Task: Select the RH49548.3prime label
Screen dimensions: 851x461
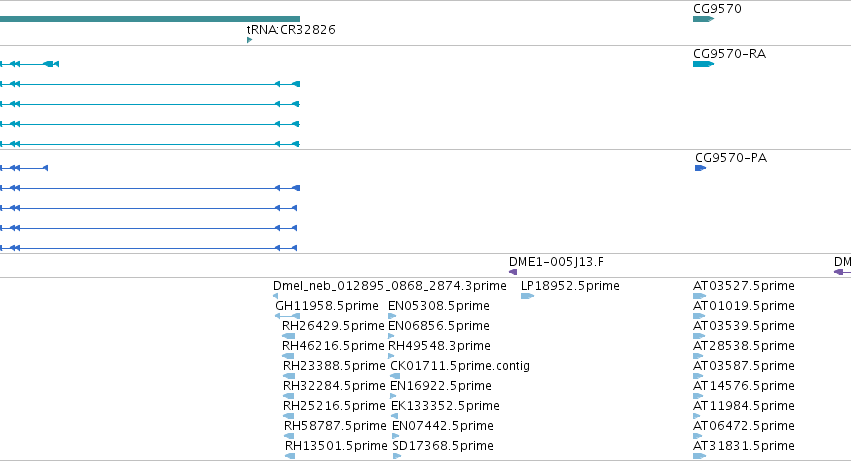Action: click(440, 346)
